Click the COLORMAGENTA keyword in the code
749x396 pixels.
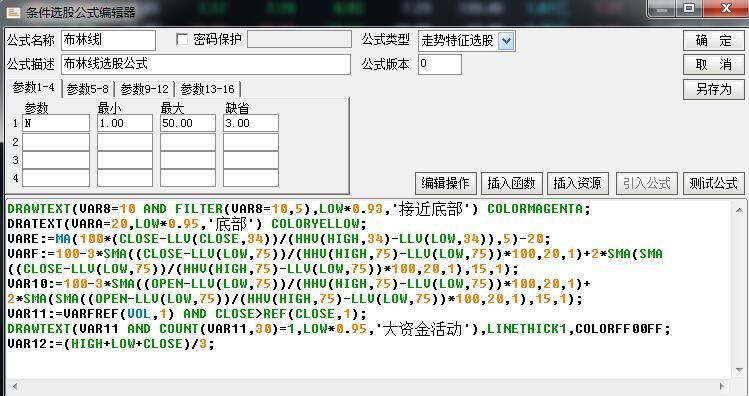click(535, 209)
